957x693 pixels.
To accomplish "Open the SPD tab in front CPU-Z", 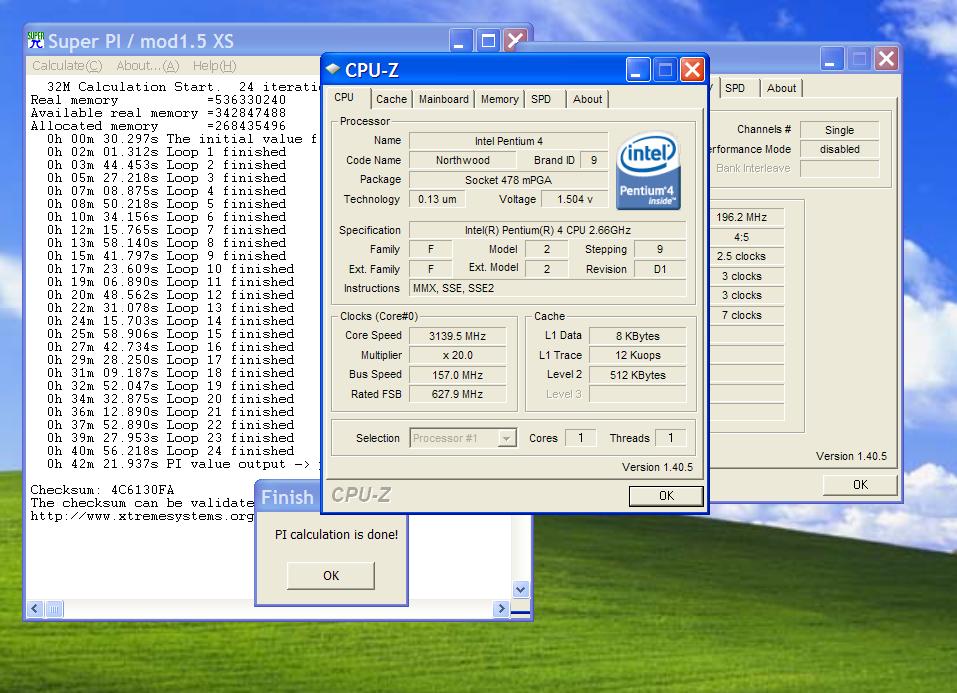I will pos(541,99).
